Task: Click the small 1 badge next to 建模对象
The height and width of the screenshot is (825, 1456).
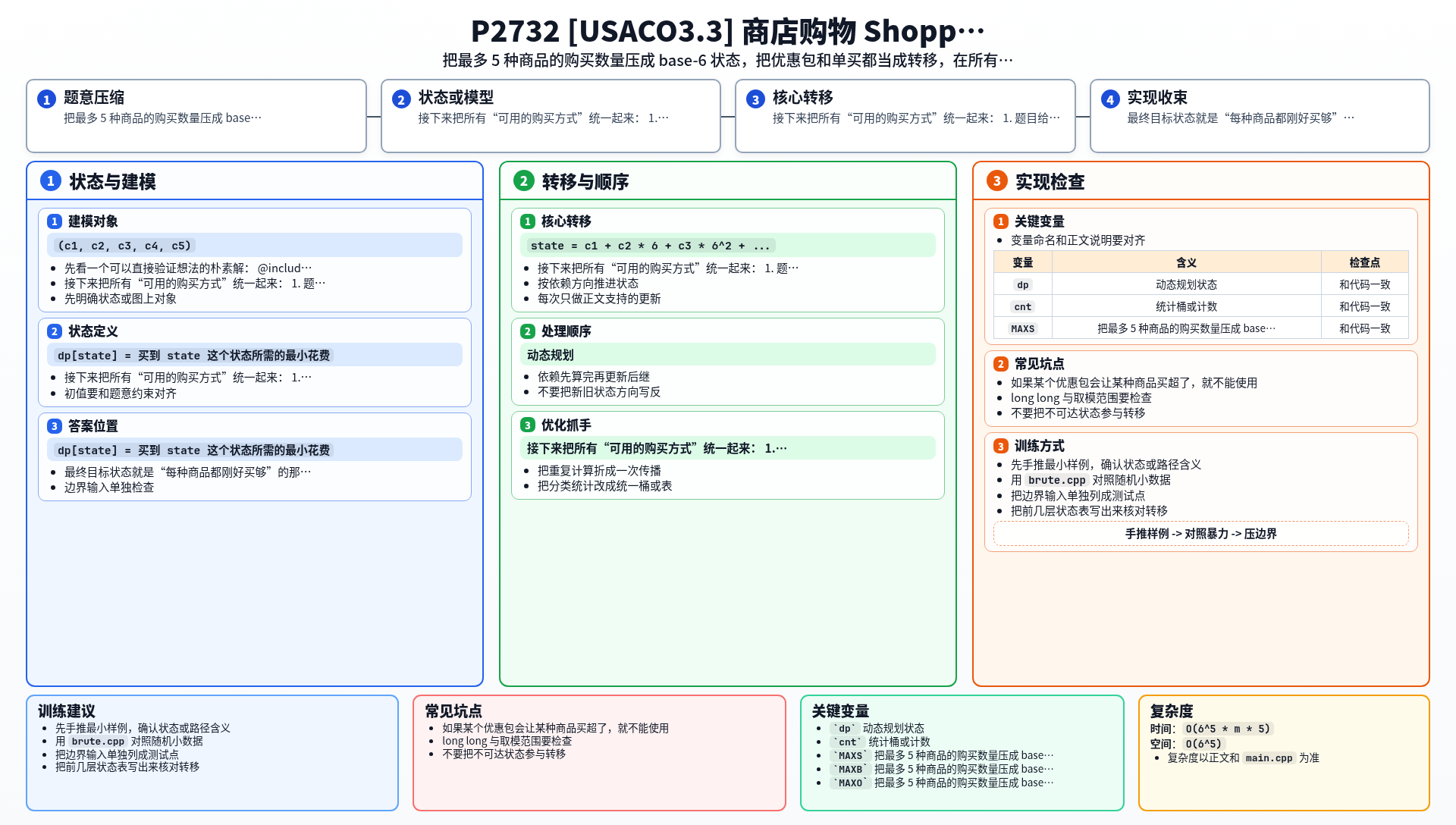Action: click(55, 221)
